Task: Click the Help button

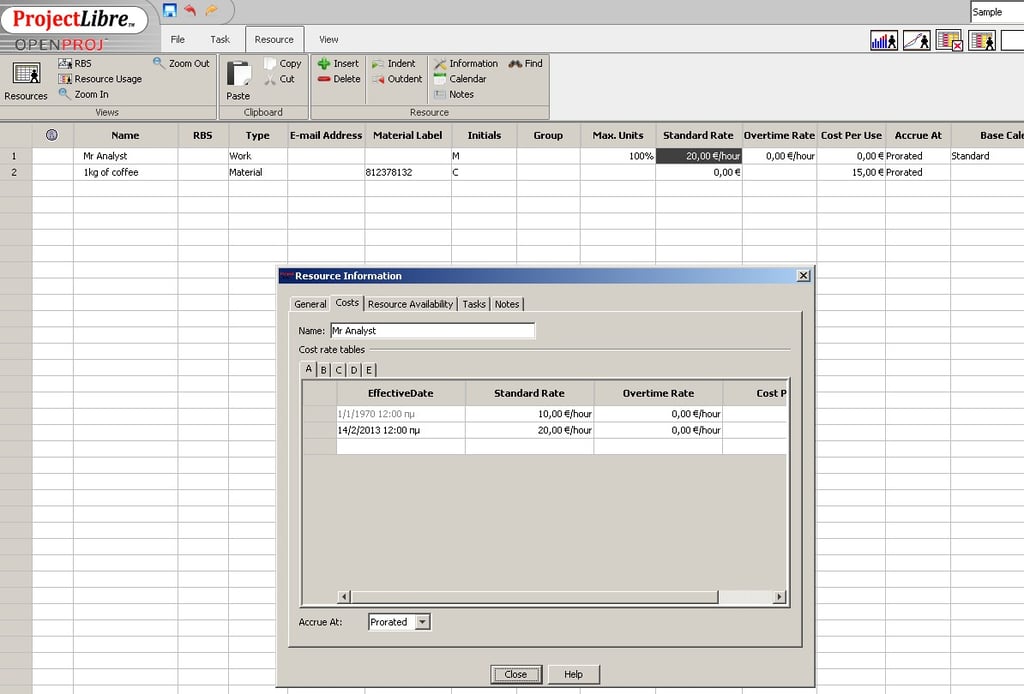Action: (x=573, y=674)
